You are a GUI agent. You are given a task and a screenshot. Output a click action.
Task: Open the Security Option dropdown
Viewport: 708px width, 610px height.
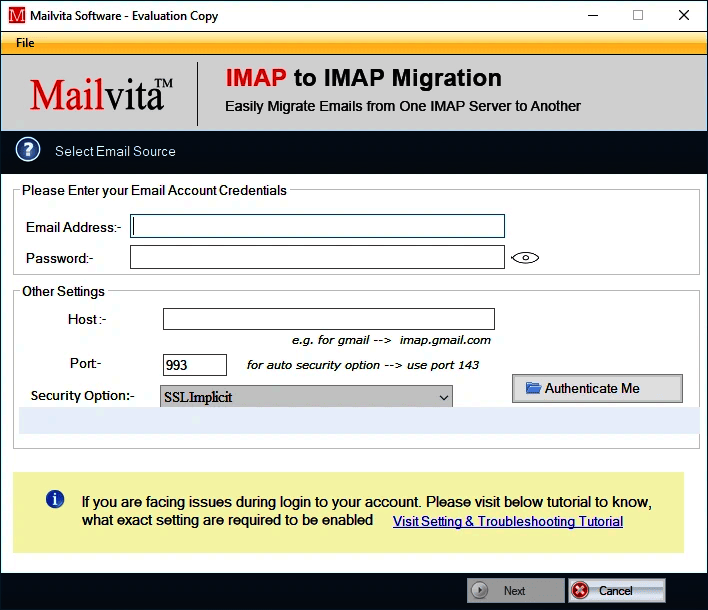(x=306, y=397)
